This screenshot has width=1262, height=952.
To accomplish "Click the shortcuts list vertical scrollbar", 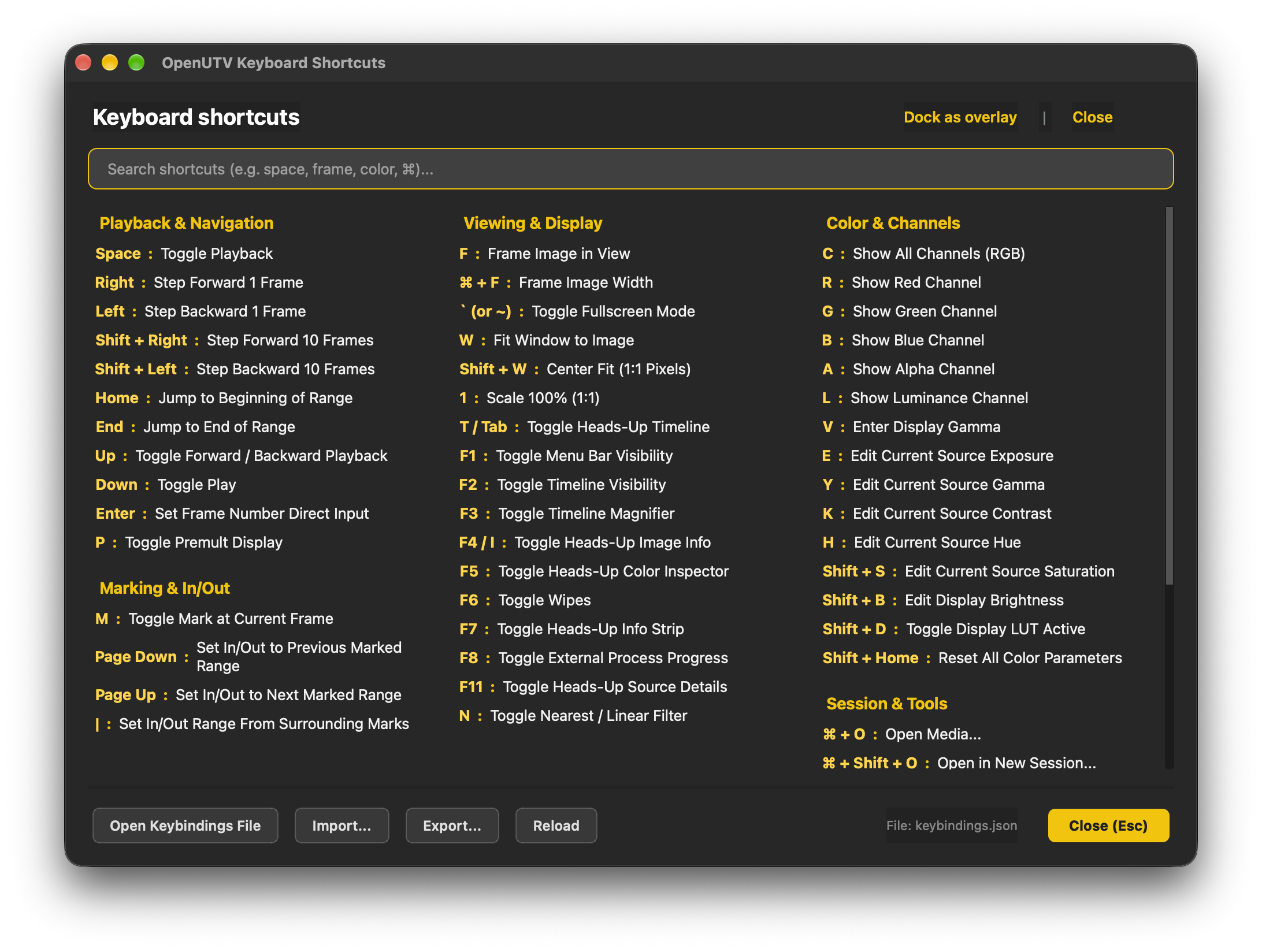I will pyautogui.click(x=1169, y=395).
